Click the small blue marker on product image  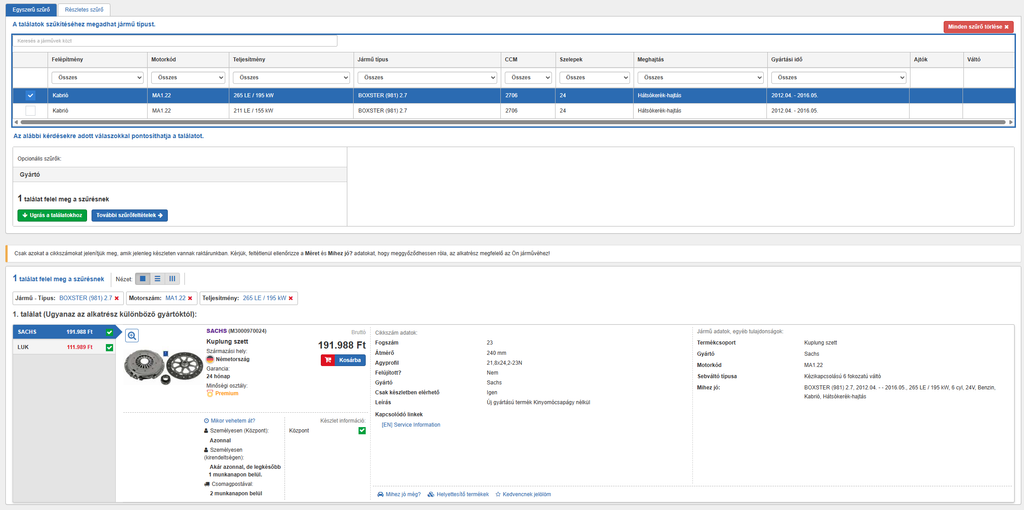pos(166,353)
